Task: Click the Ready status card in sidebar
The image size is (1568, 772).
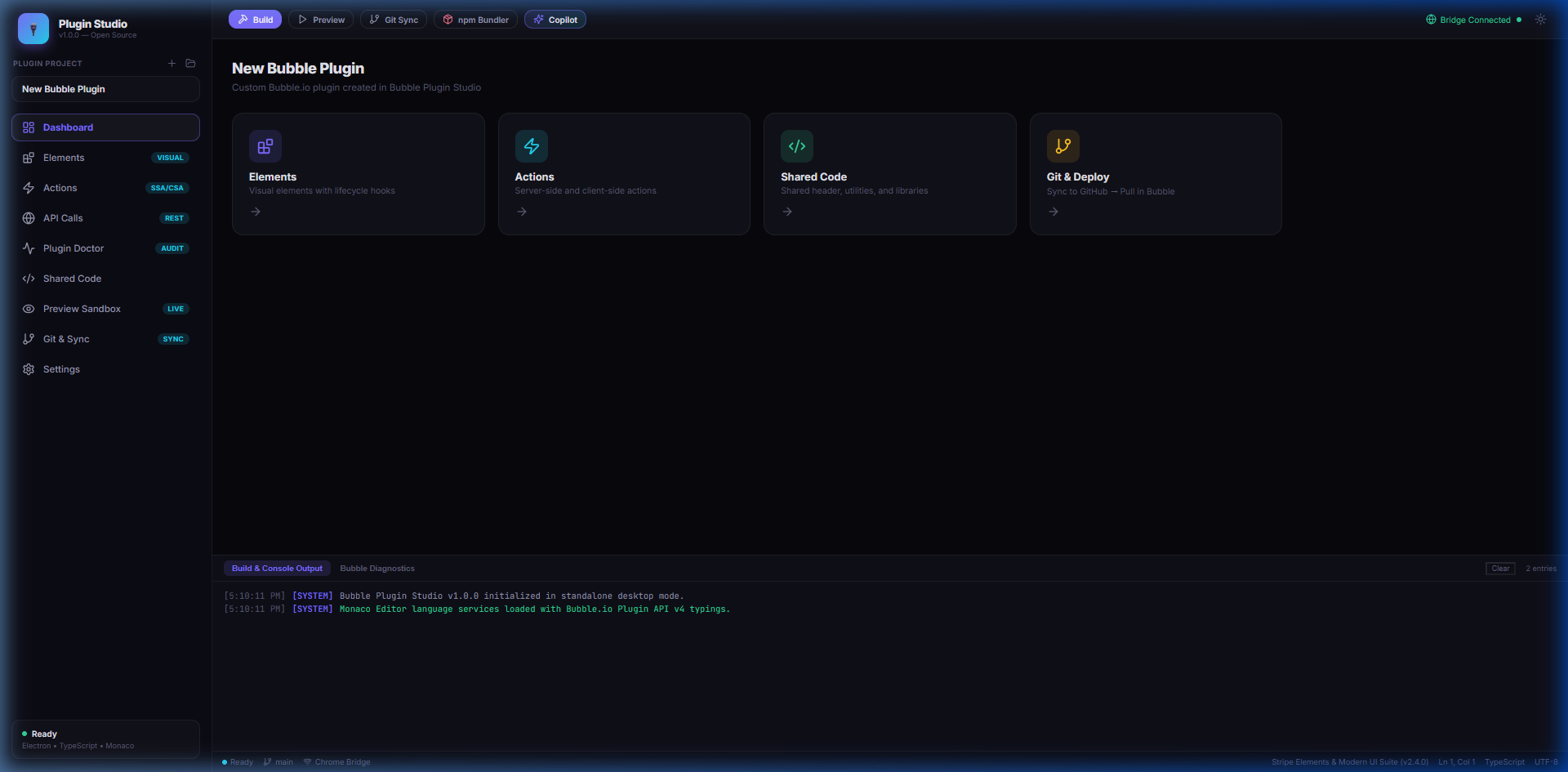Action: tap(105, 739)
